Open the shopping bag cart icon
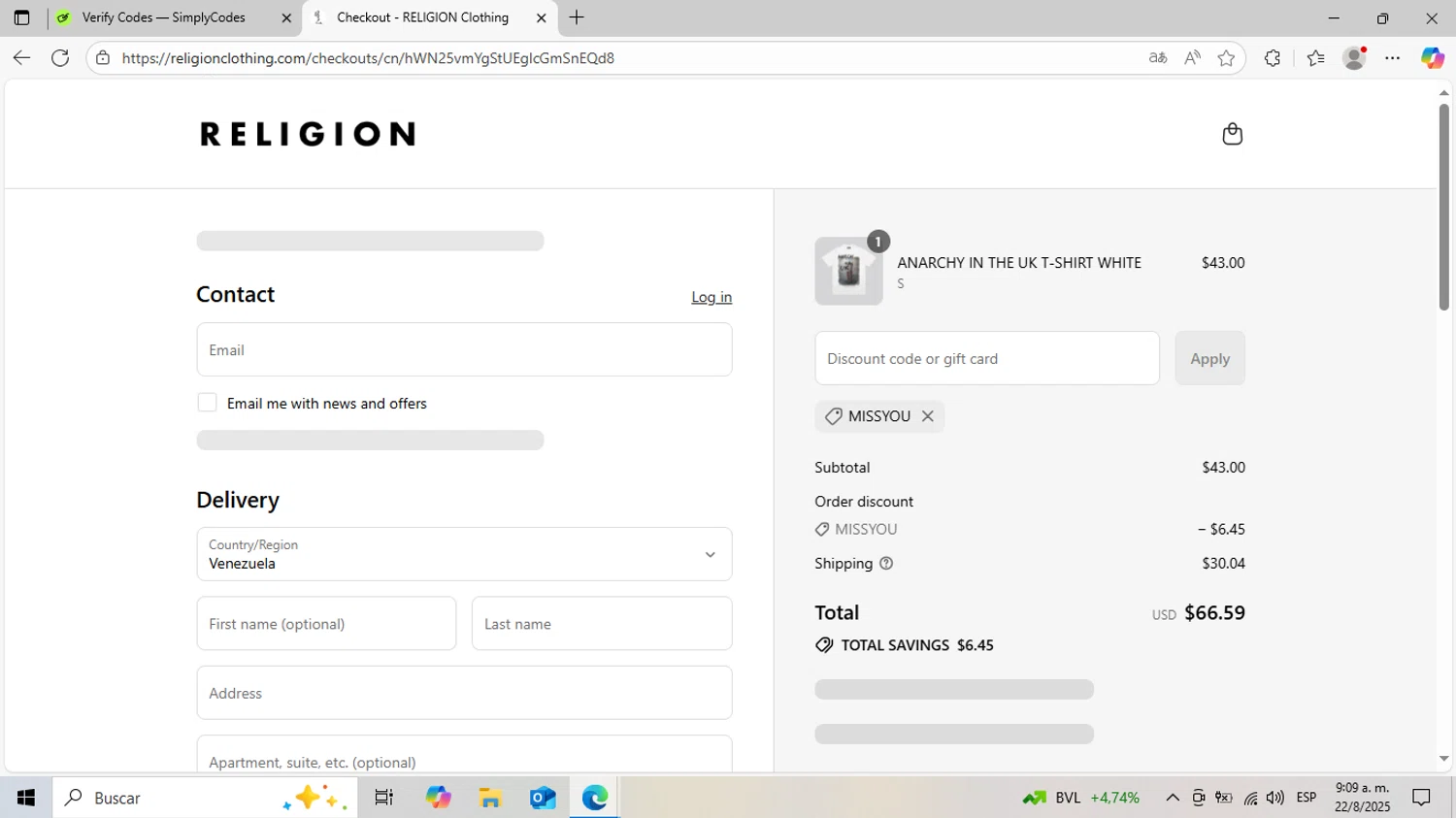This screenshot has height=818, width=1456. coord(1232,134)
